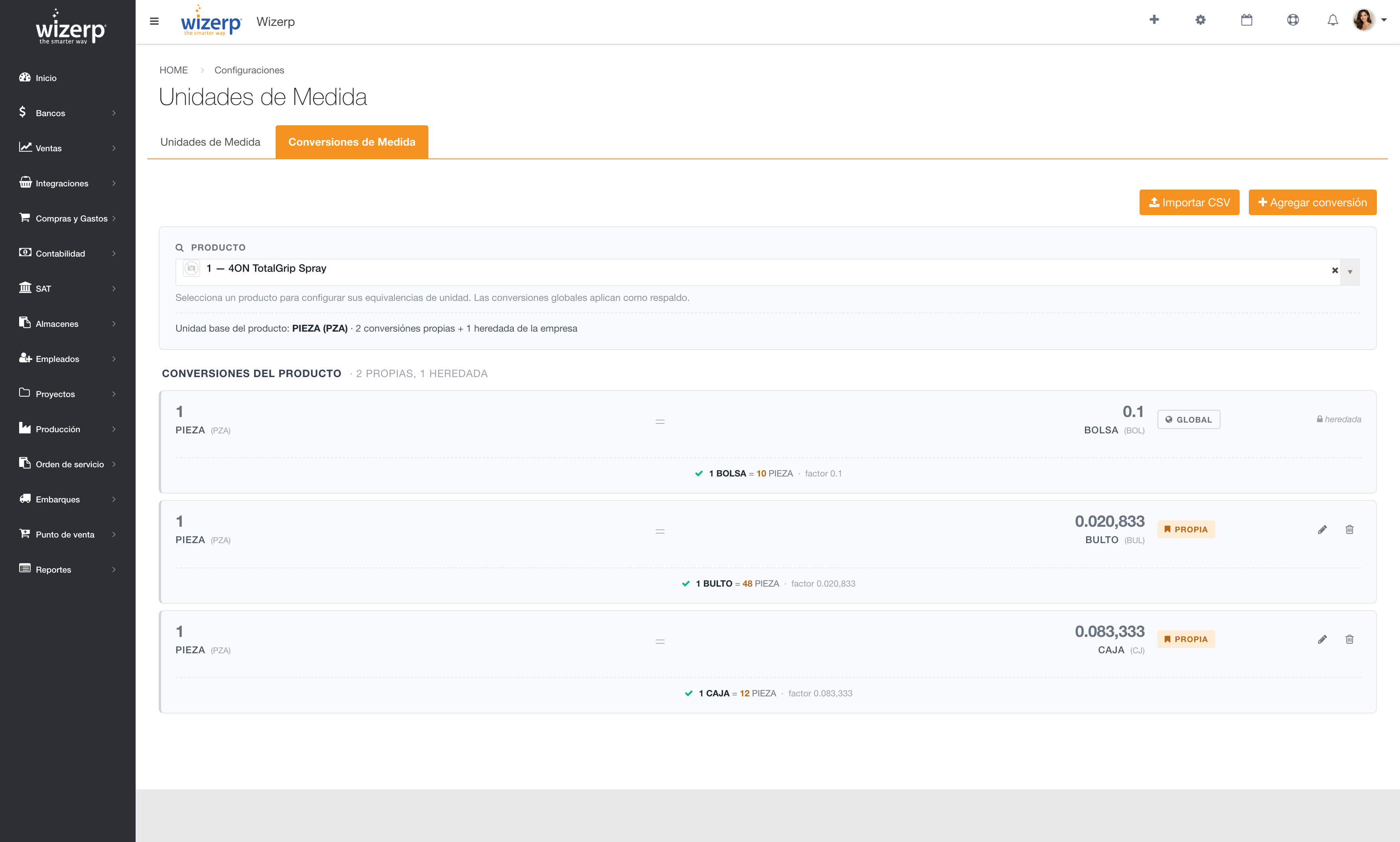Click the Wizerp logo in the sidebar
Image resolution: width=1400 pixels, height=842 pixels.
tap(70, 27)
